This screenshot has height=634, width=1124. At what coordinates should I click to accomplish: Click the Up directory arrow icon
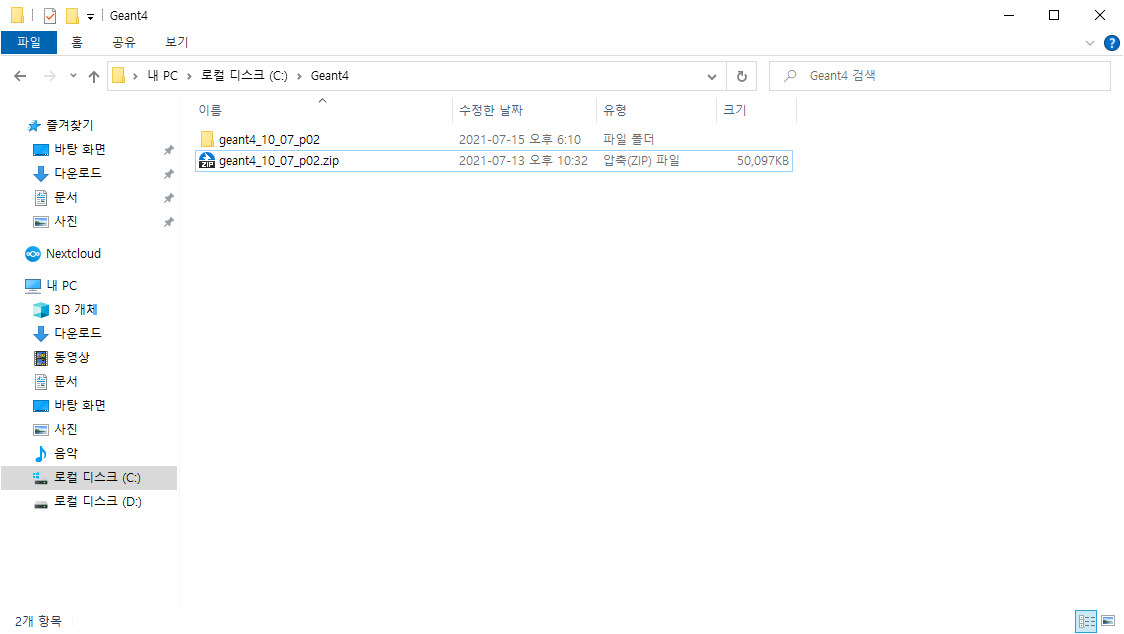point(94,76)
